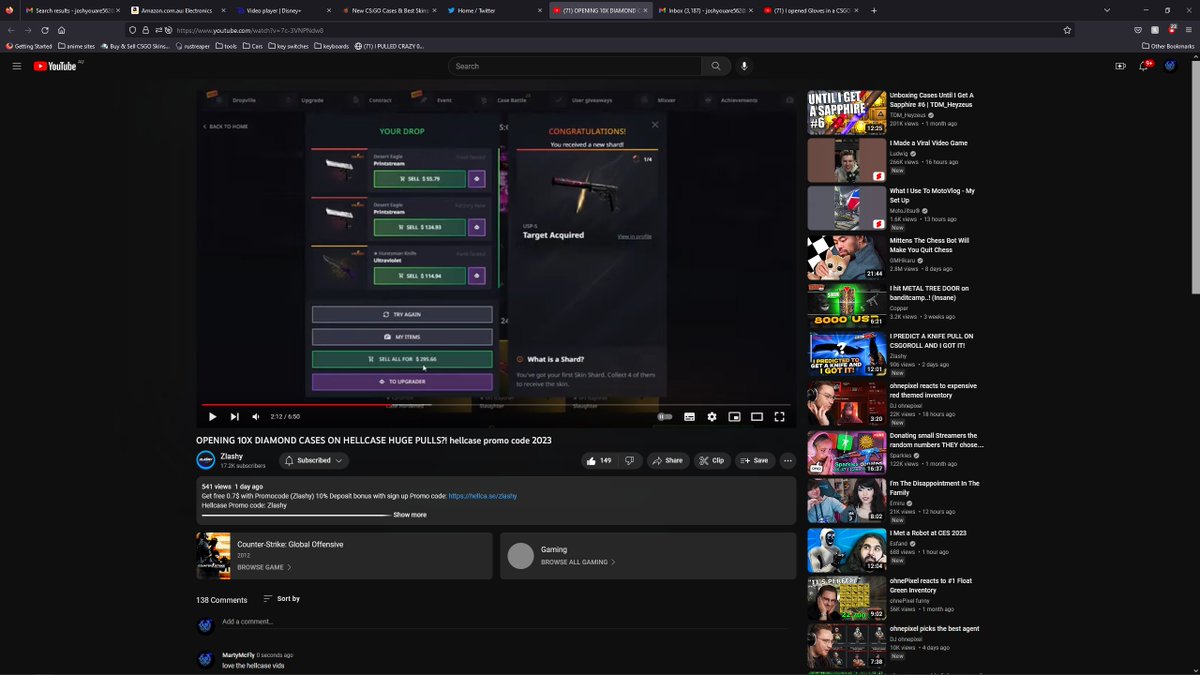
Task: Open the rustreaper bookmark
Action: coord(192,46)
